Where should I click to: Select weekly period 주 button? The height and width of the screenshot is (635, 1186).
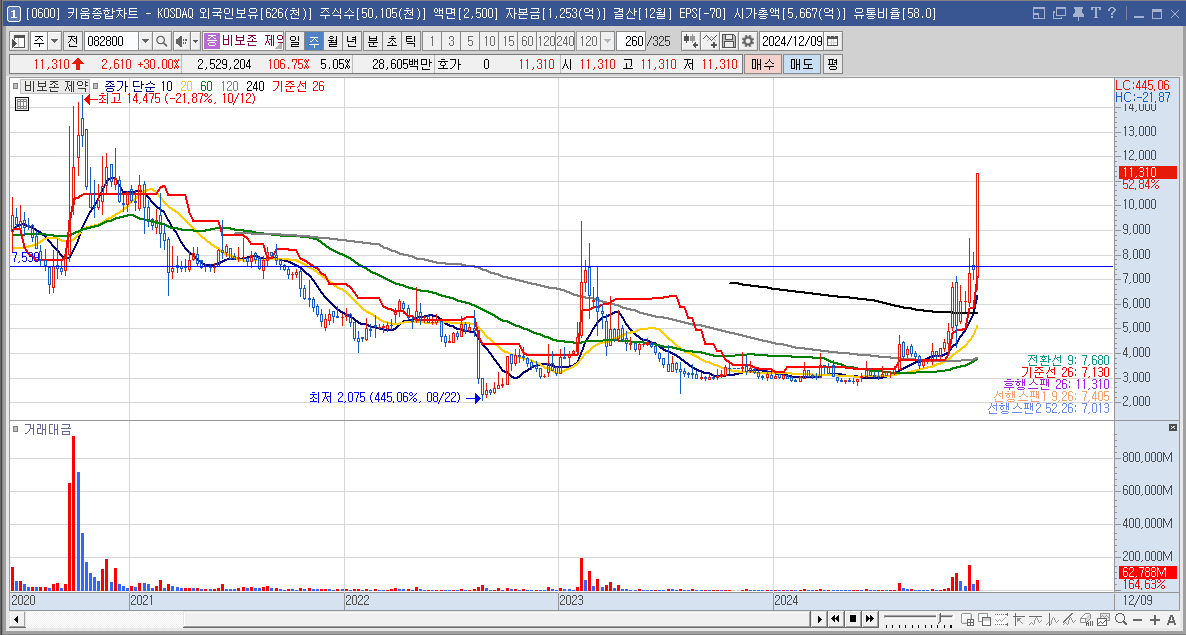click(314, 42)
